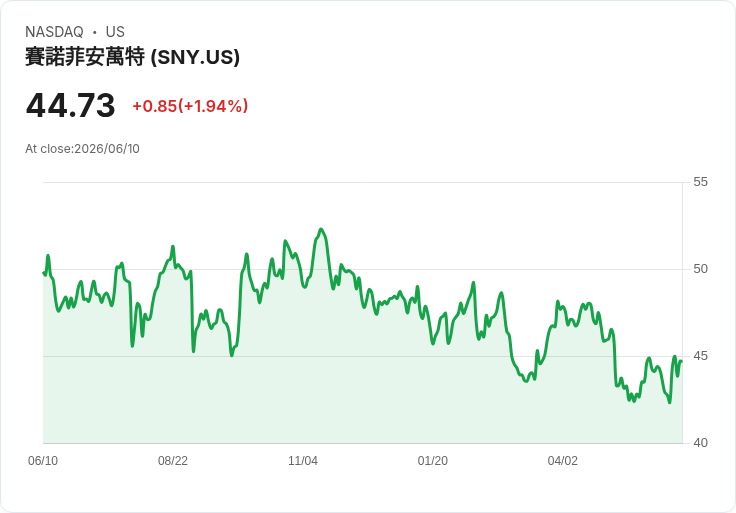
Task: Click the 01/20 x-axis date label
Action: (433, 461)
